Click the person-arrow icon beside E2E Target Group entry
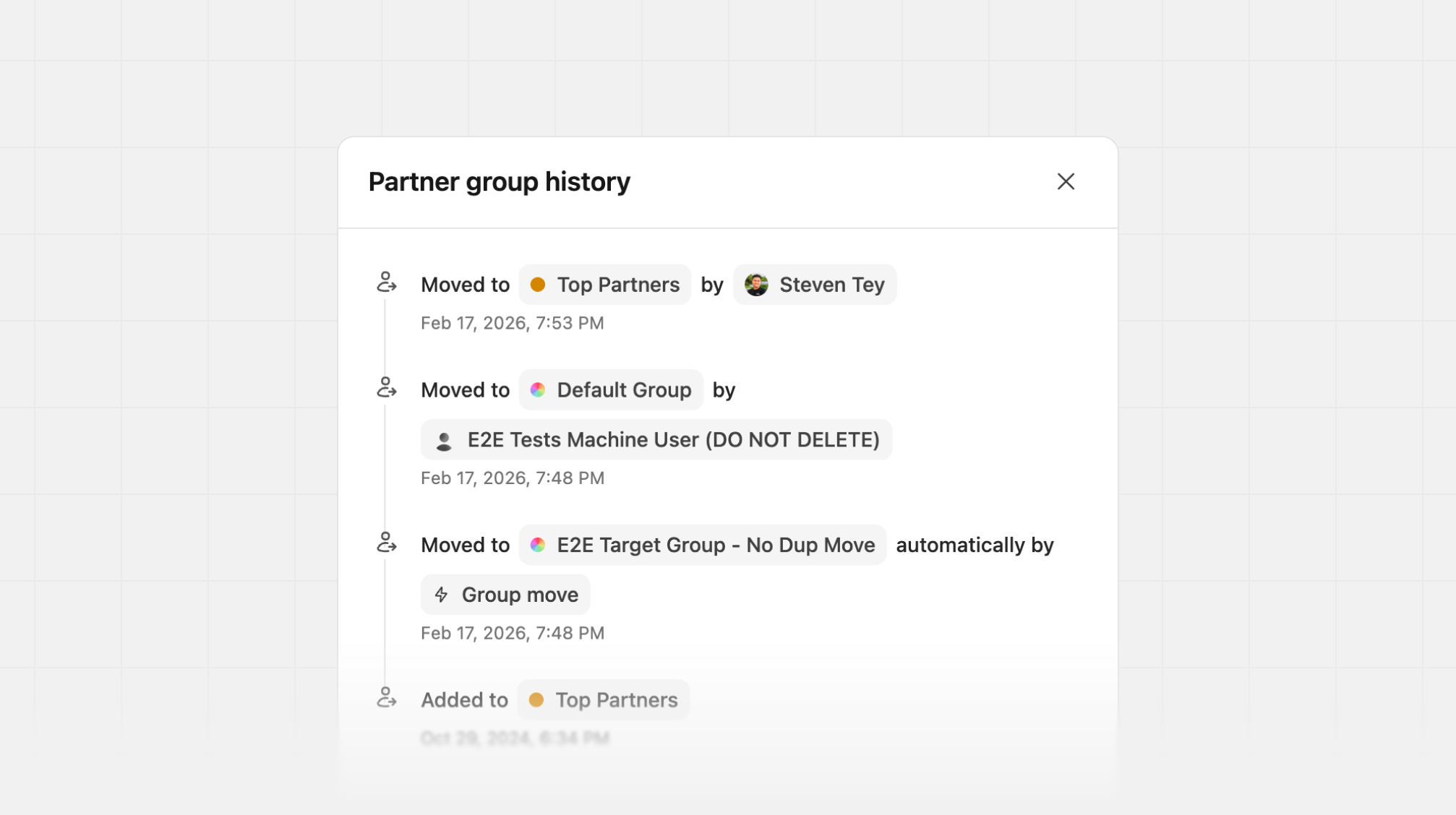This screenshot has width=1456, height=815. click(387, 544)
